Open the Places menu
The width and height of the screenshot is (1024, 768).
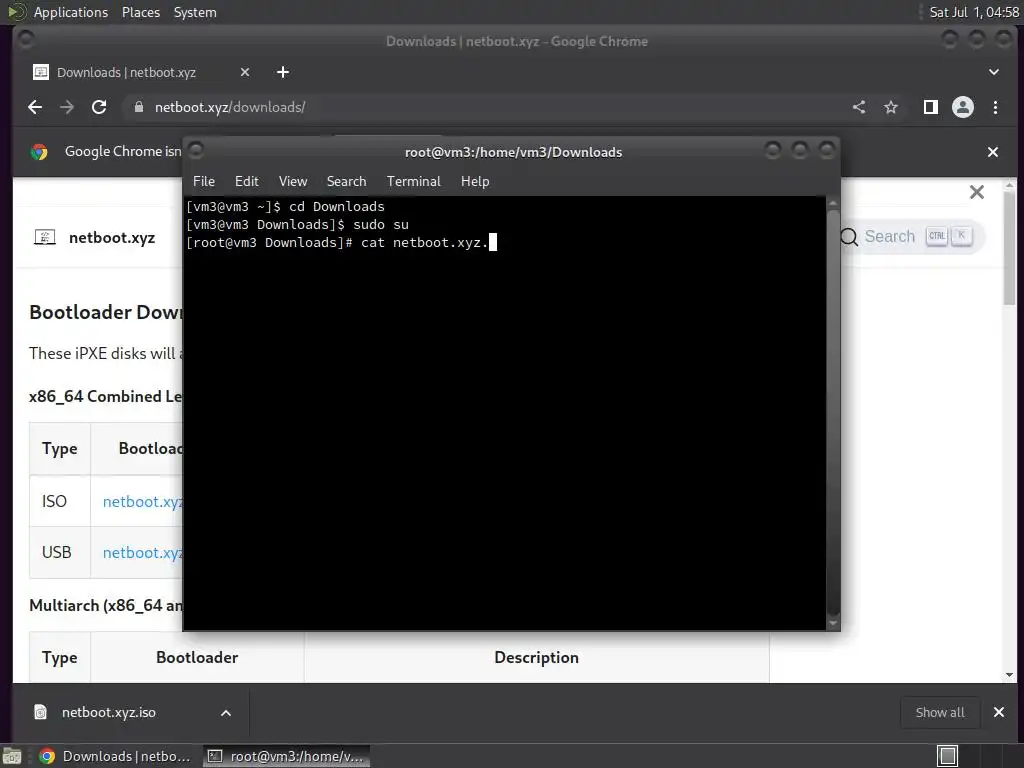(141, 12)
